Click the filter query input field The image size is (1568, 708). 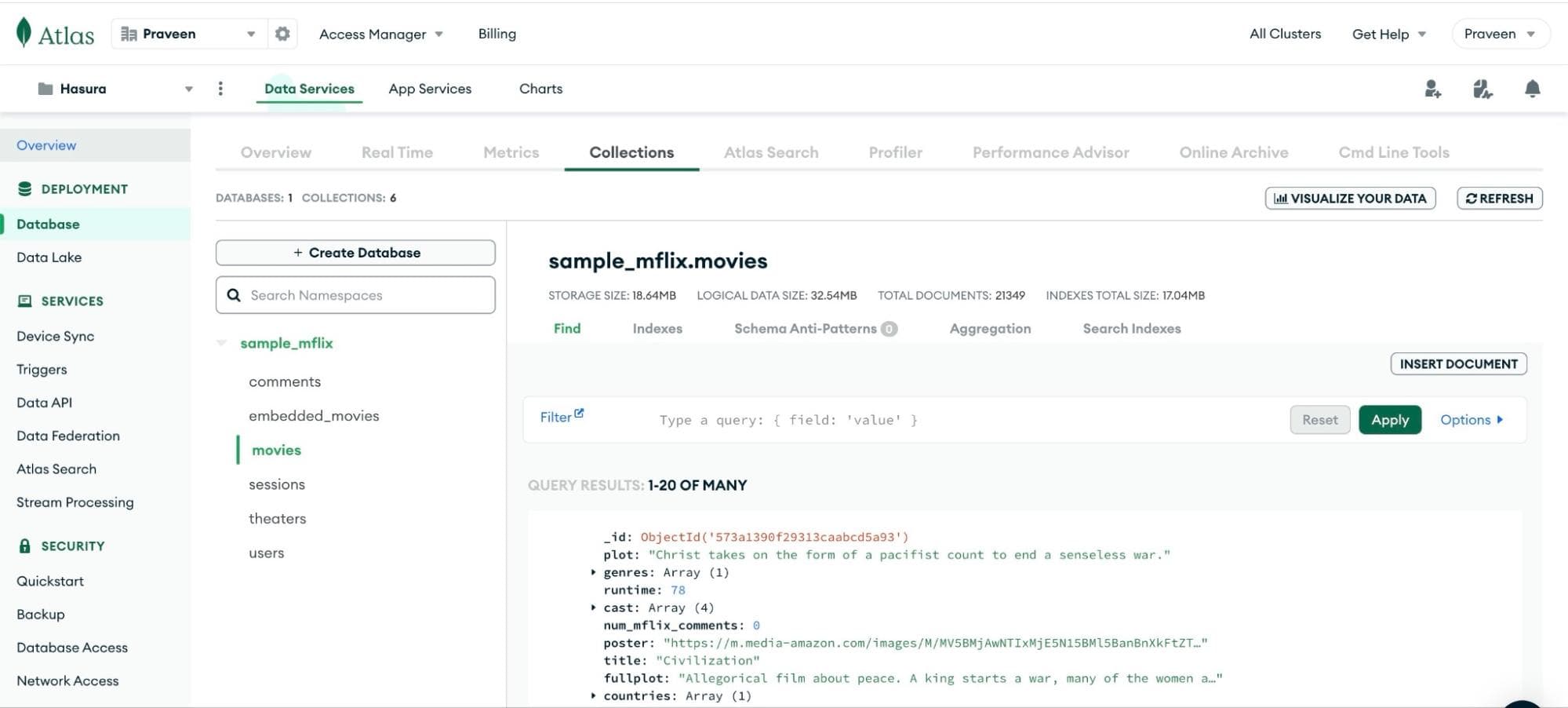(x=941, y=420)
